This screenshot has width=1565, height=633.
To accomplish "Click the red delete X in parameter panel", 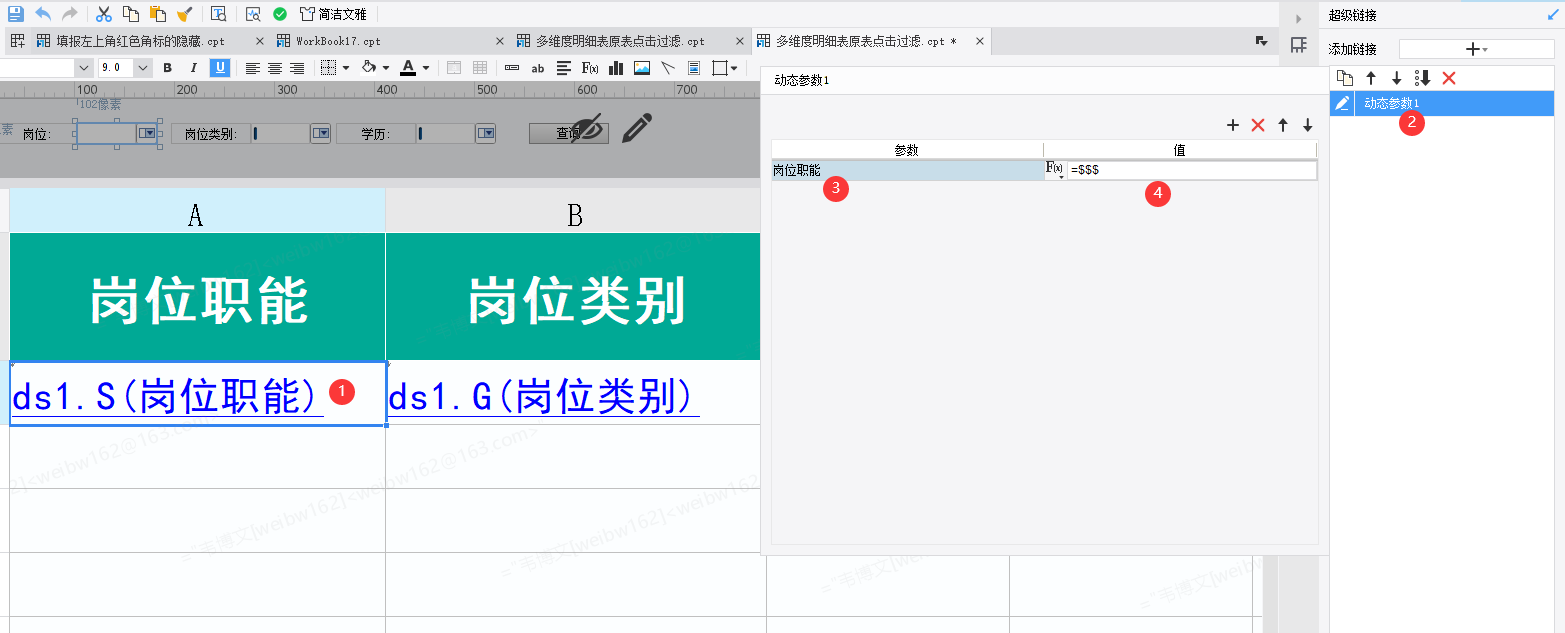I will point(1258,125).
